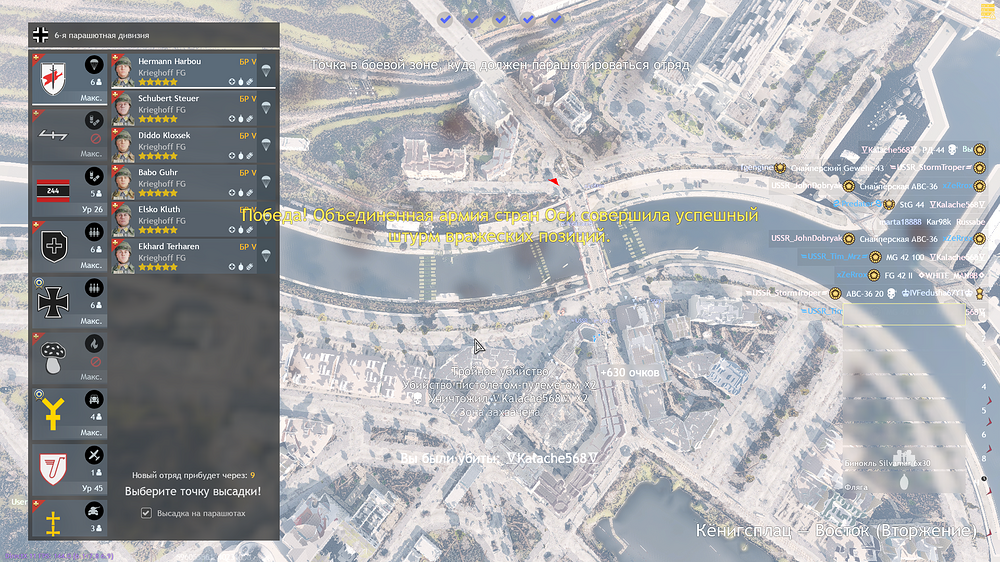Click parachute icon beside Babo Guhr

click(266, 182)
